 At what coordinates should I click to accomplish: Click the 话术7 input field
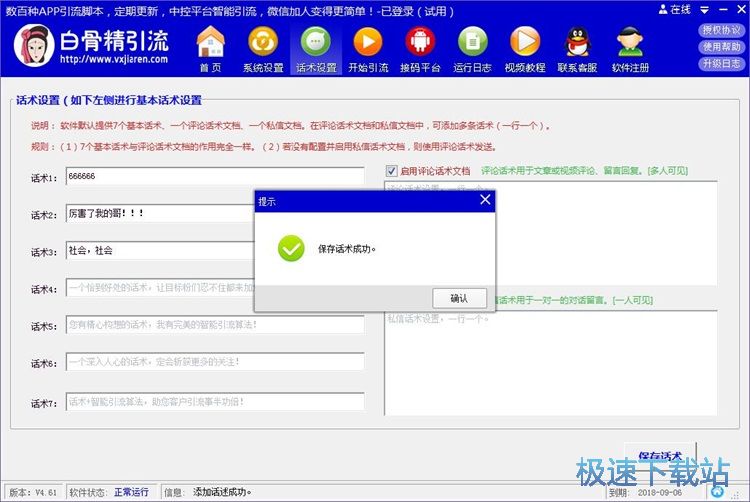click(215, 402)
